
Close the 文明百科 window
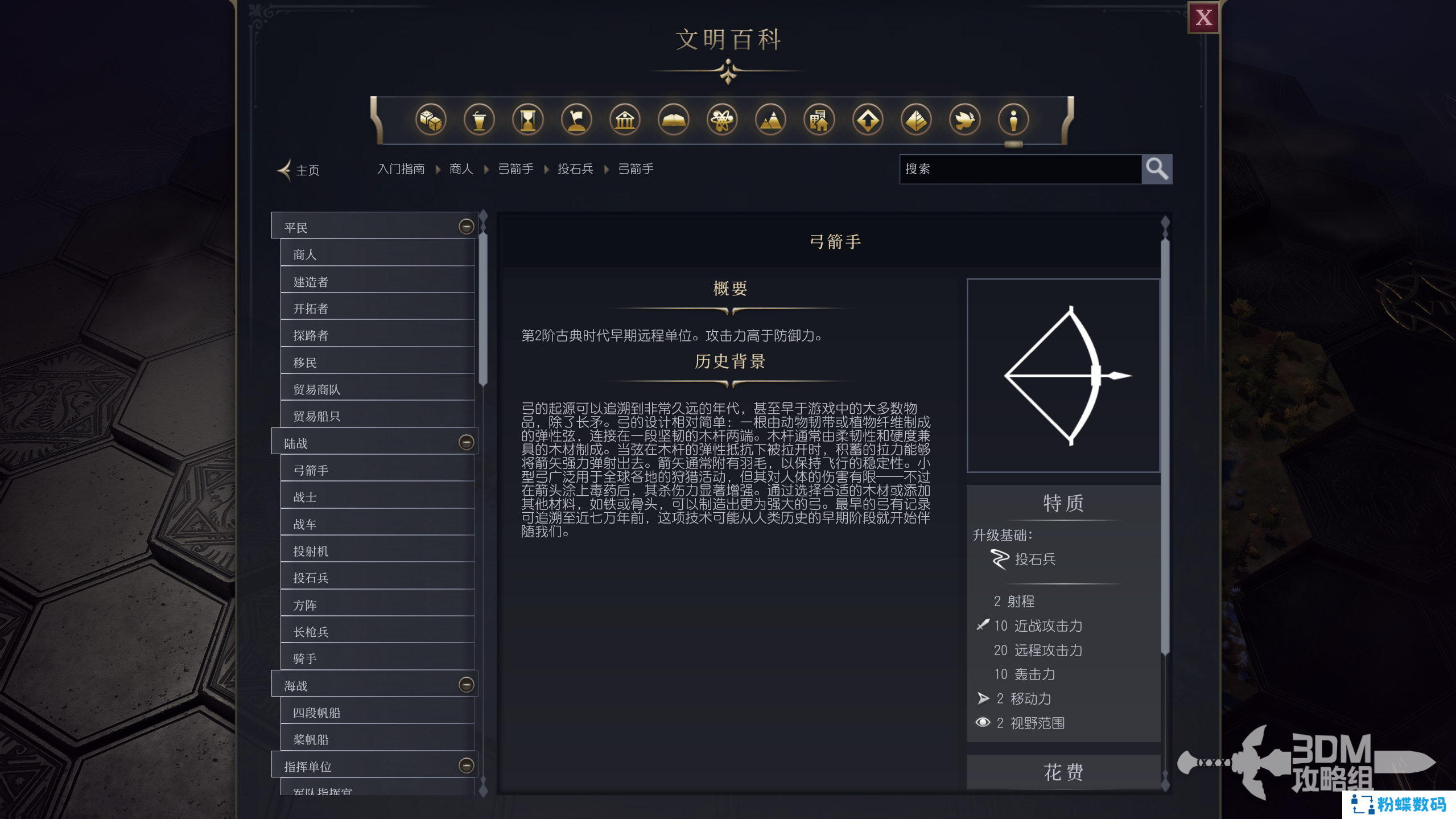click(1203, 18)
